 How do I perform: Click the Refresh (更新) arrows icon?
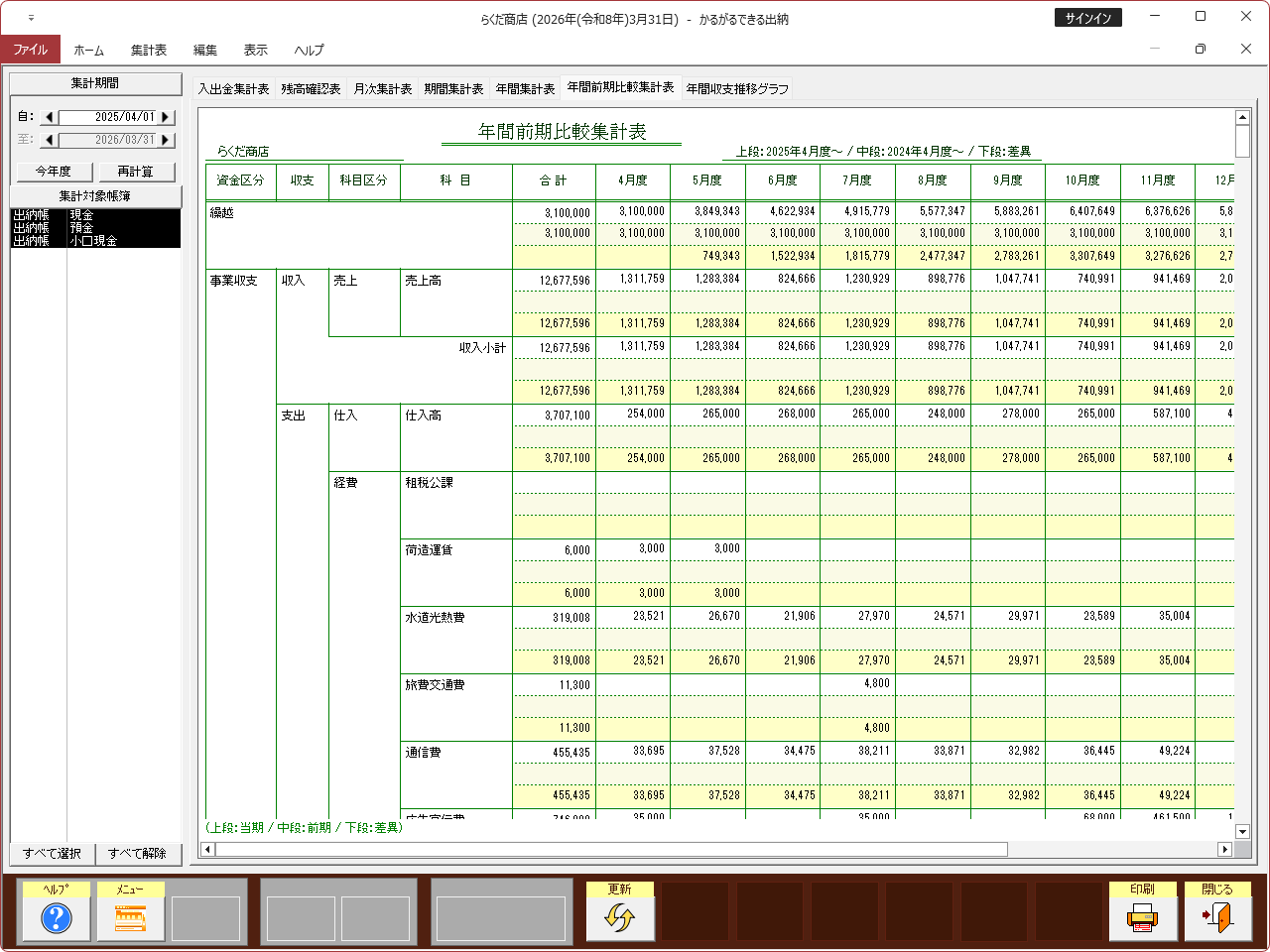(619, 919)
